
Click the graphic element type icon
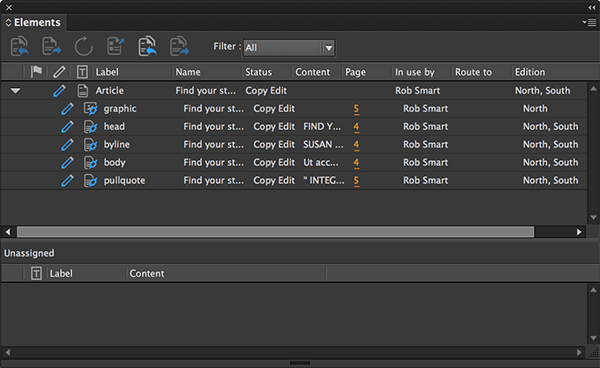(x=90, y=109)
